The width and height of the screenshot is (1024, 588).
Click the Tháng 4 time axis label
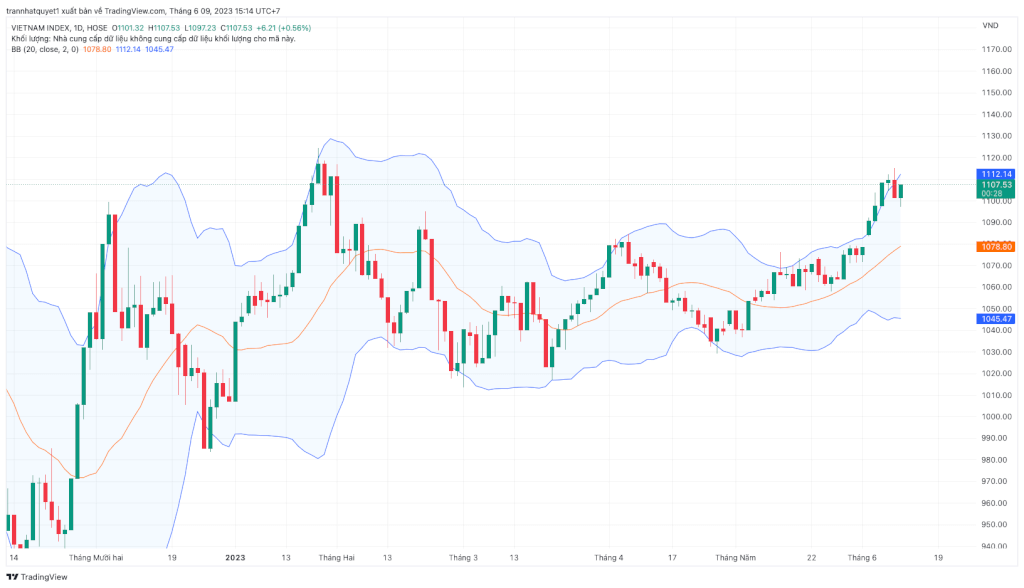point(609,558)
